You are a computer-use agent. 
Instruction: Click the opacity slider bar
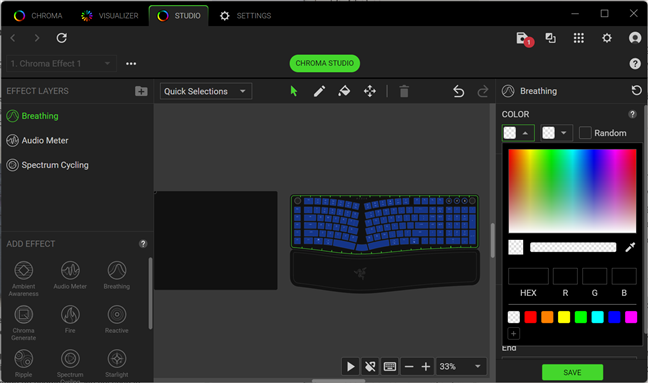point(573,247)
